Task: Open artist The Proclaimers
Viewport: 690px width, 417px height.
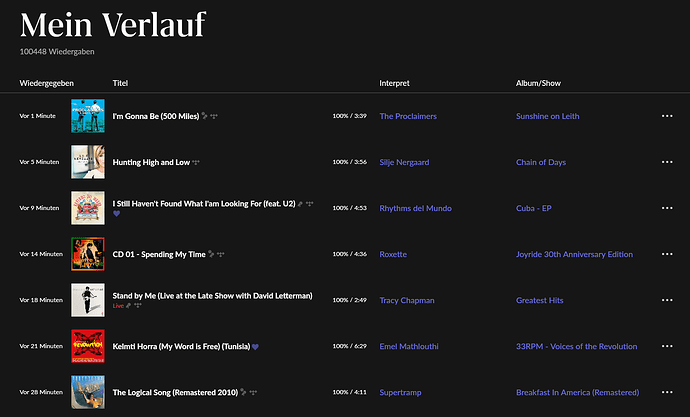Action: (x=408, y=116)
